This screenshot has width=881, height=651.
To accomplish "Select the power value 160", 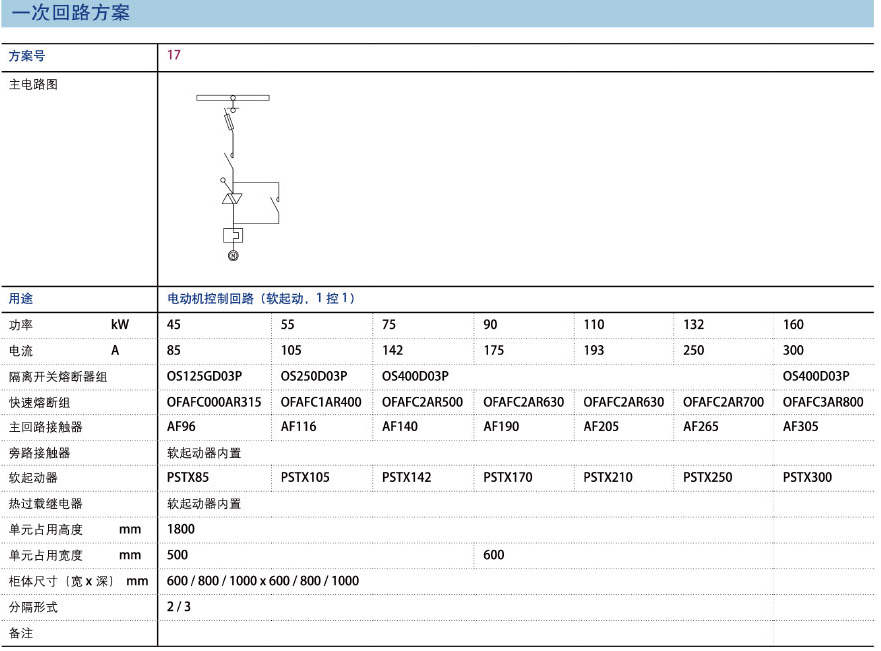I will pos(793,325).
